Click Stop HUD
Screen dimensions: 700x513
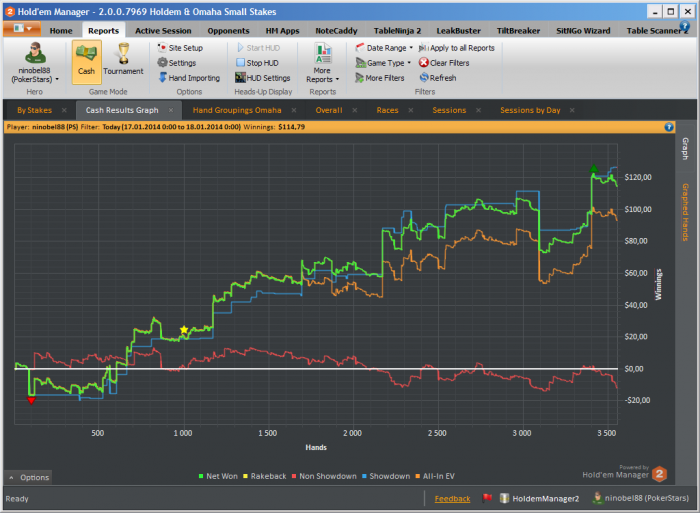click(257, 63)
